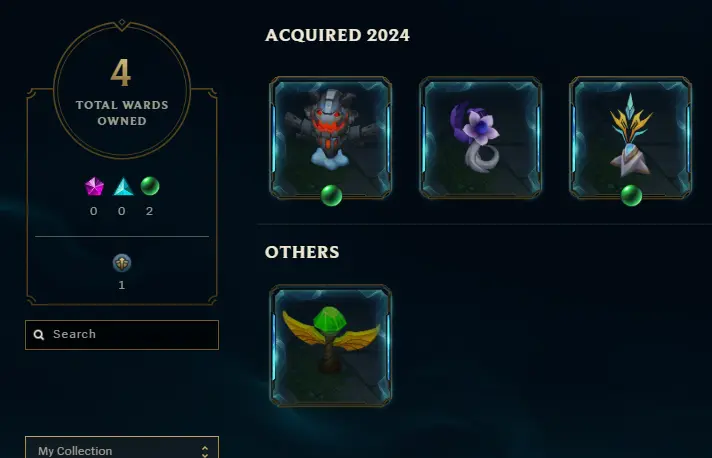Click the magnifying glass search icon
The image size is (712, 458).
point(39,335)
